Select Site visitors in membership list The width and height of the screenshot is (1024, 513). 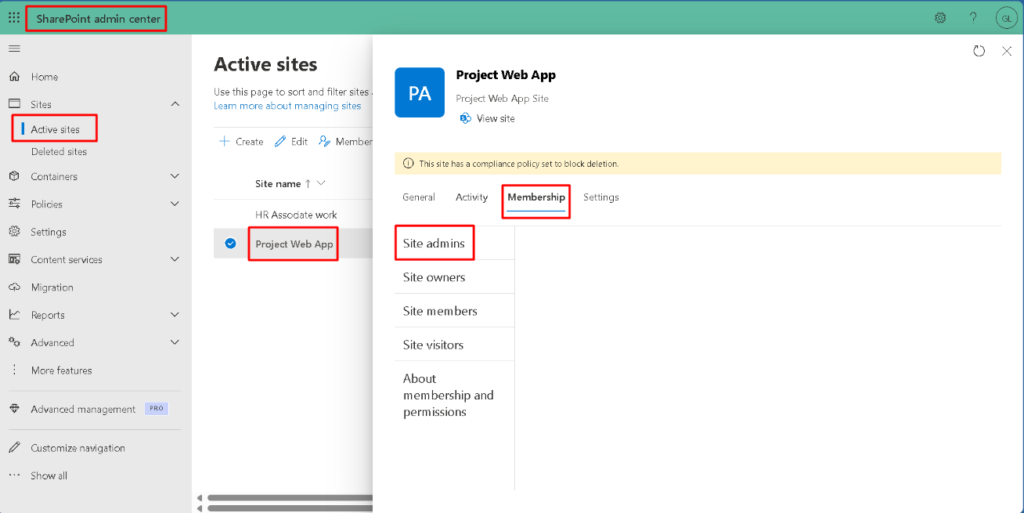(x=433, y=345)
